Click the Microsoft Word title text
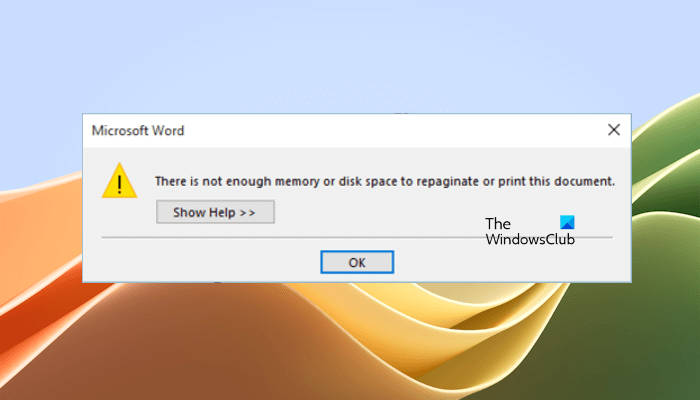The height and width of the screenshot is (400, 700). pyautogui.click(x=138, y=130)
